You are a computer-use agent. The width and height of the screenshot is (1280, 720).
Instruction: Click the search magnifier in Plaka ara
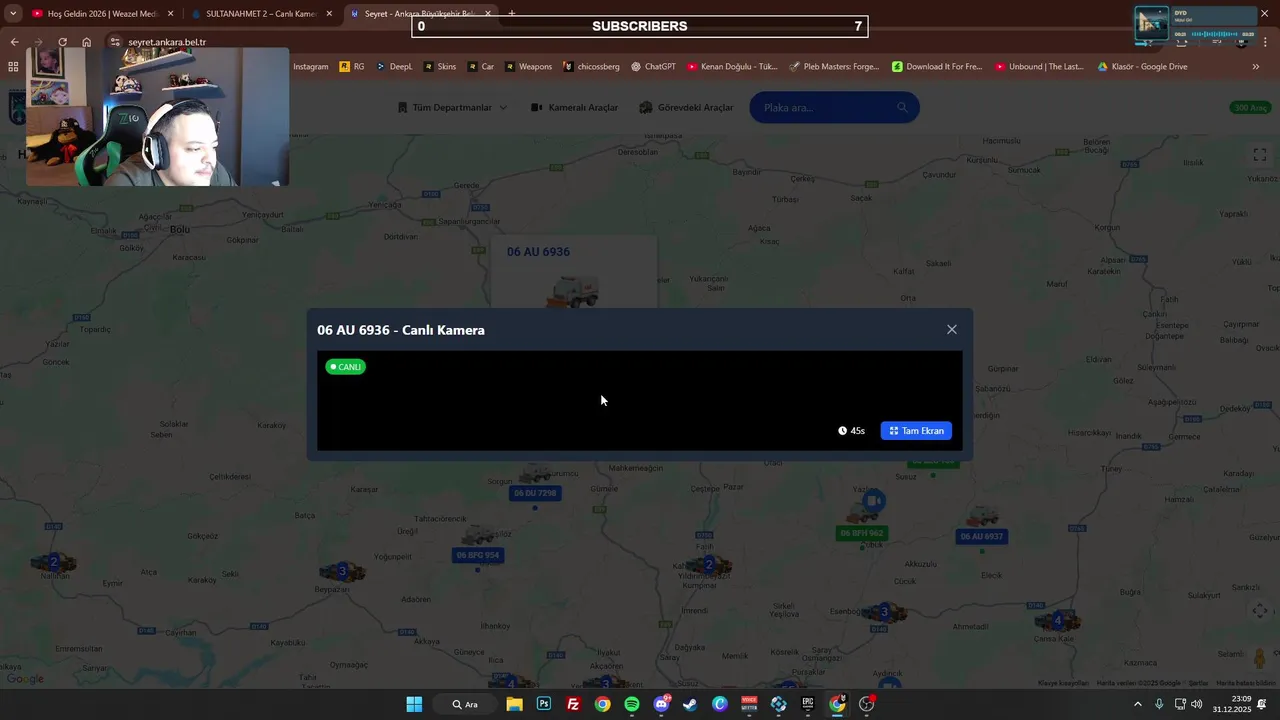[903, 108]
